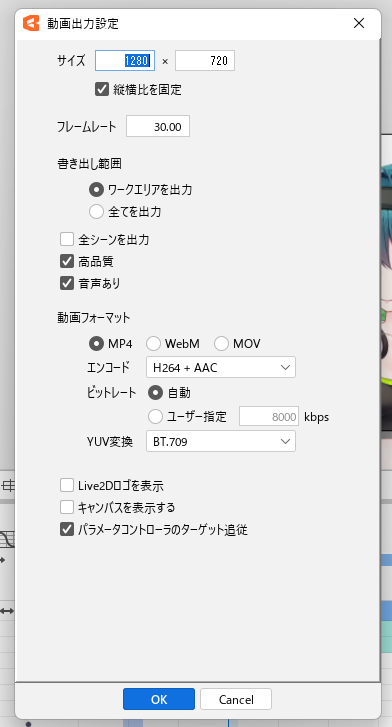Enable the キャンバスを表示する checkbox
Viewport: 392px width, 727px height.
point(67,507)
